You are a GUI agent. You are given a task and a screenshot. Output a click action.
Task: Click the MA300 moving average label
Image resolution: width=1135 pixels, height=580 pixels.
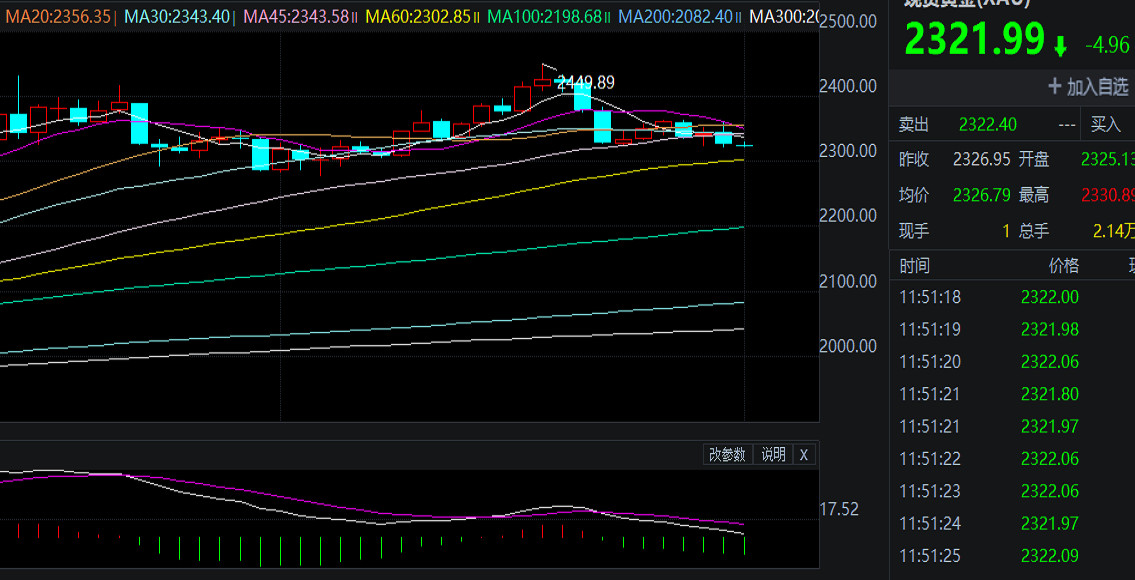784,17
